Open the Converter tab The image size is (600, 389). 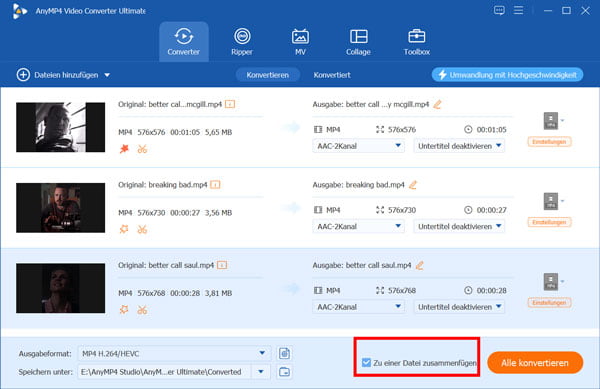point(184,41)
